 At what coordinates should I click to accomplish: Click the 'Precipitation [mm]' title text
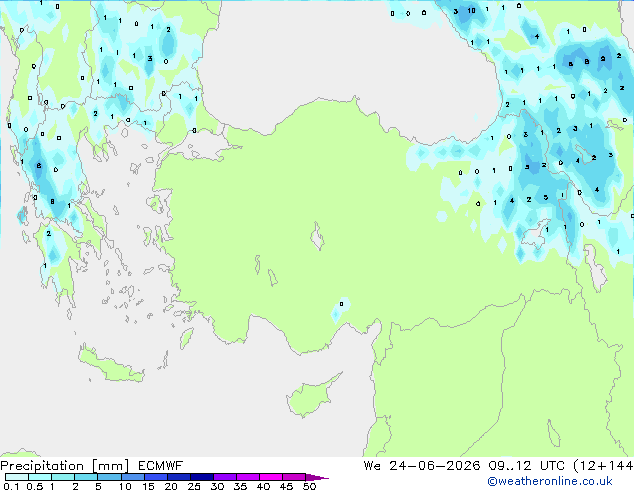tap(65, 466)
